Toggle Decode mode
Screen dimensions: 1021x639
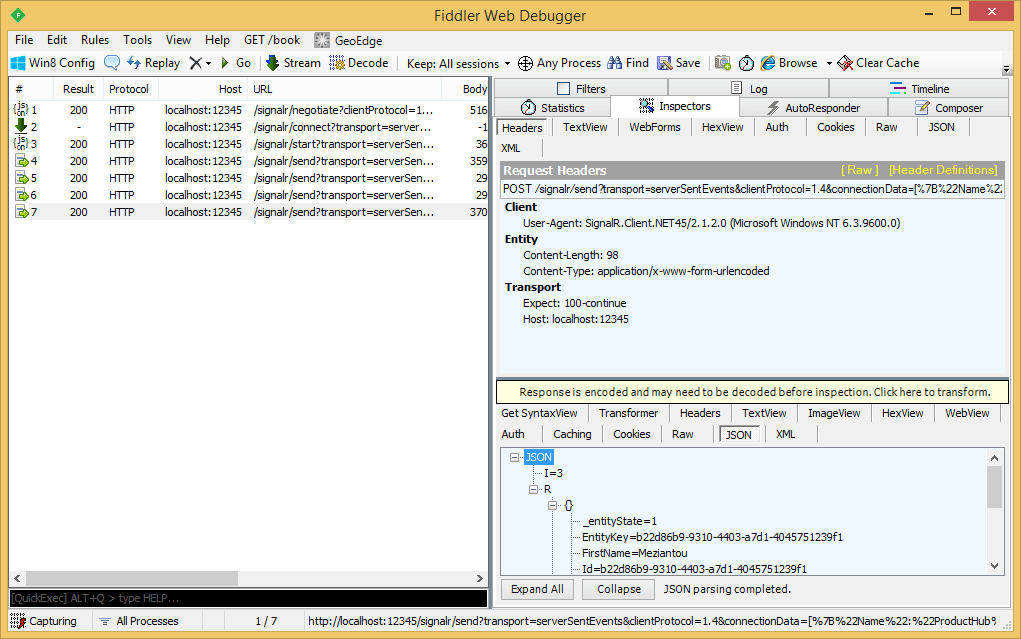click(x=358, y=63)
